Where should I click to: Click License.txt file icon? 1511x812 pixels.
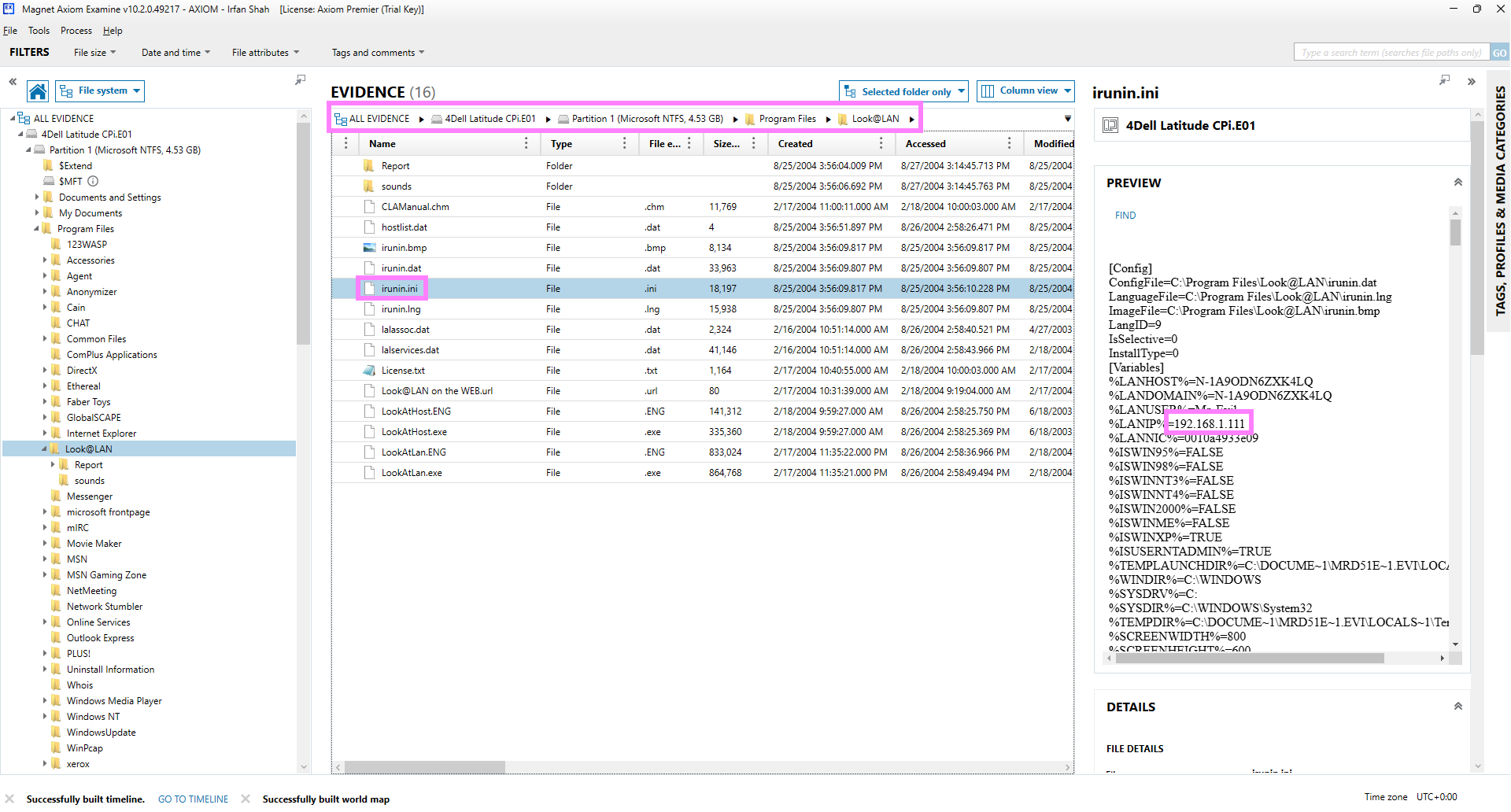(369, 371)
